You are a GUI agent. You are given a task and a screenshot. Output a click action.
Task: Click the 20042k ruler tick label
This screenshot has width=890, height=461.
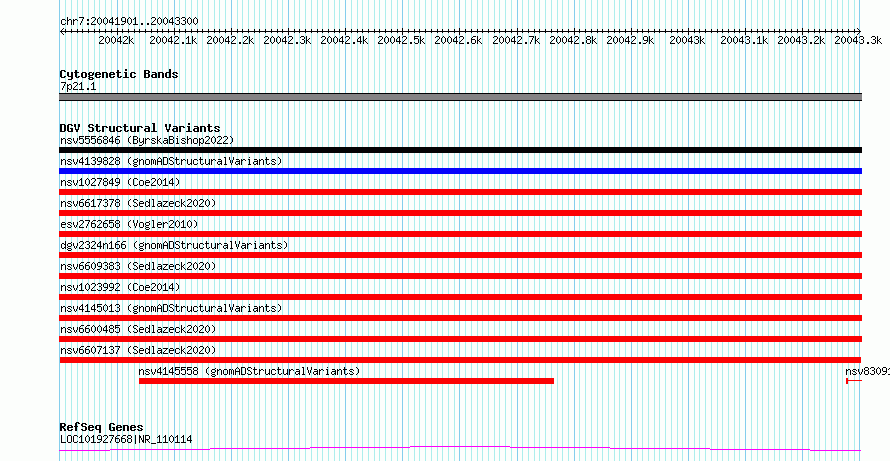116,40
